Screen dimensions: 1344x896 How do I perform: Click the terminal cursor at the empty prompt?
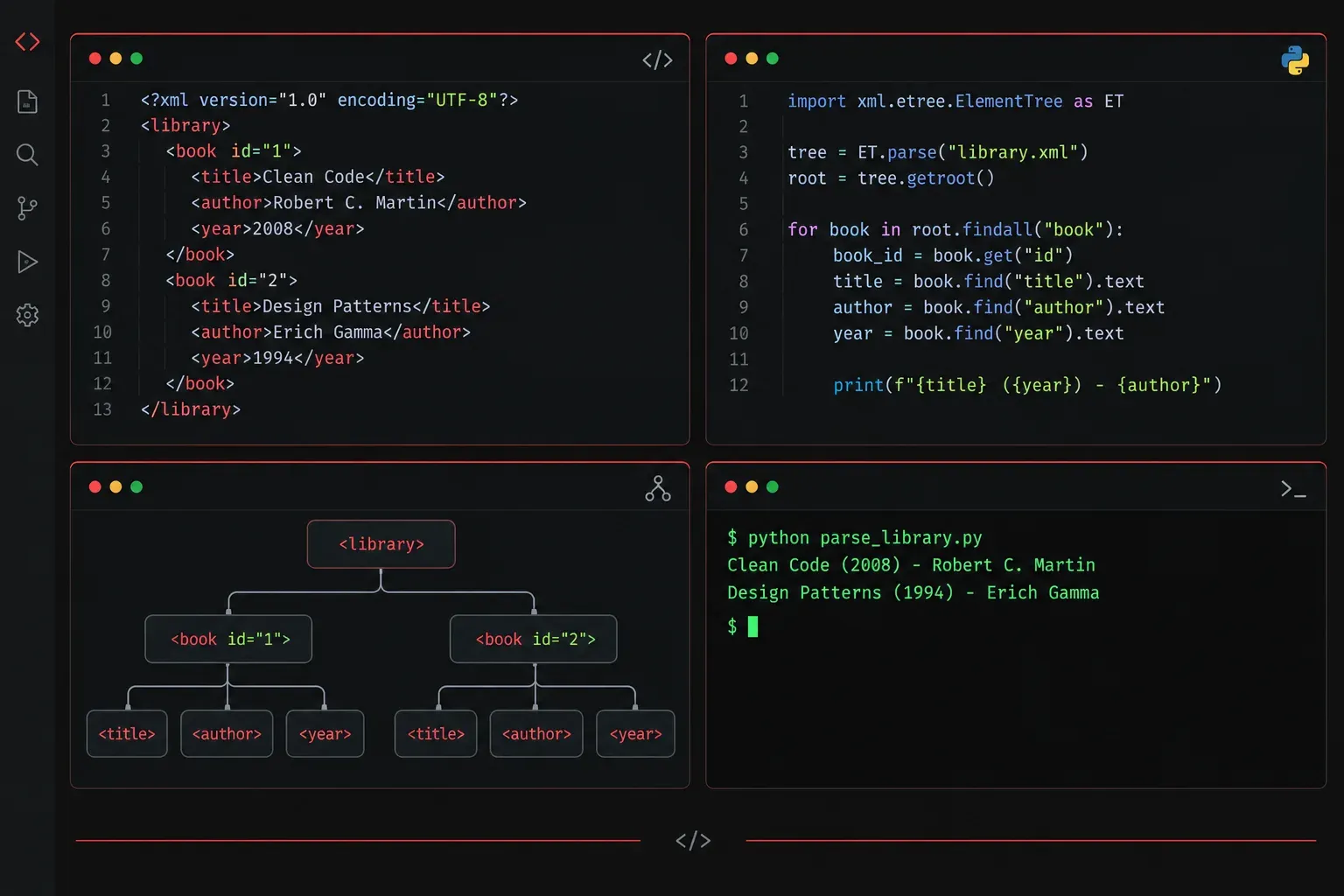click(x=753, y=626)
